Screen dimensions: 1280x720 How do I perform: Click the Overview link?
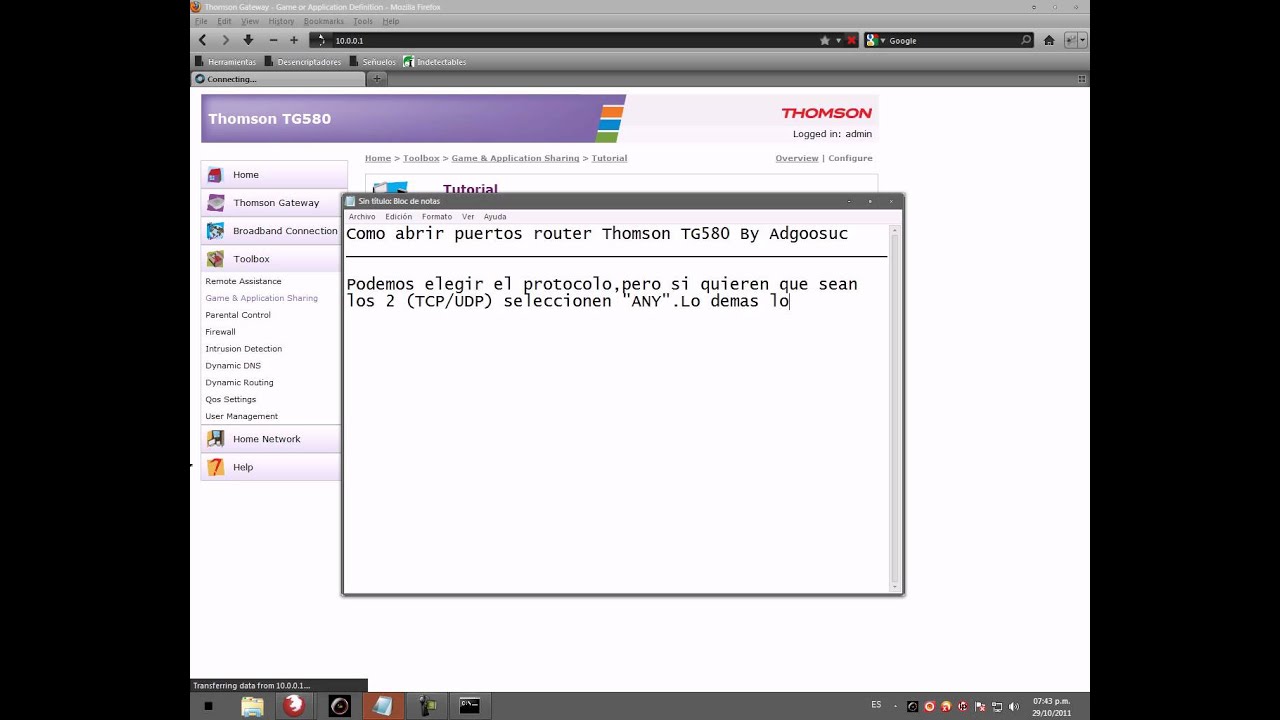pos(797,158)
